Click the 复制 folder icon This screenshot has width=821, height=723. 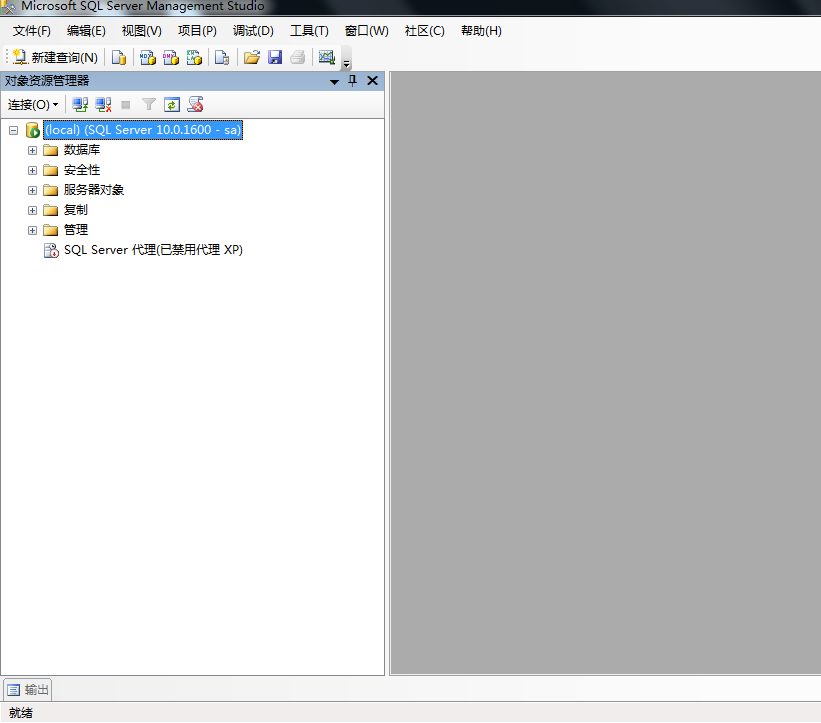click(x=50, y=210)
